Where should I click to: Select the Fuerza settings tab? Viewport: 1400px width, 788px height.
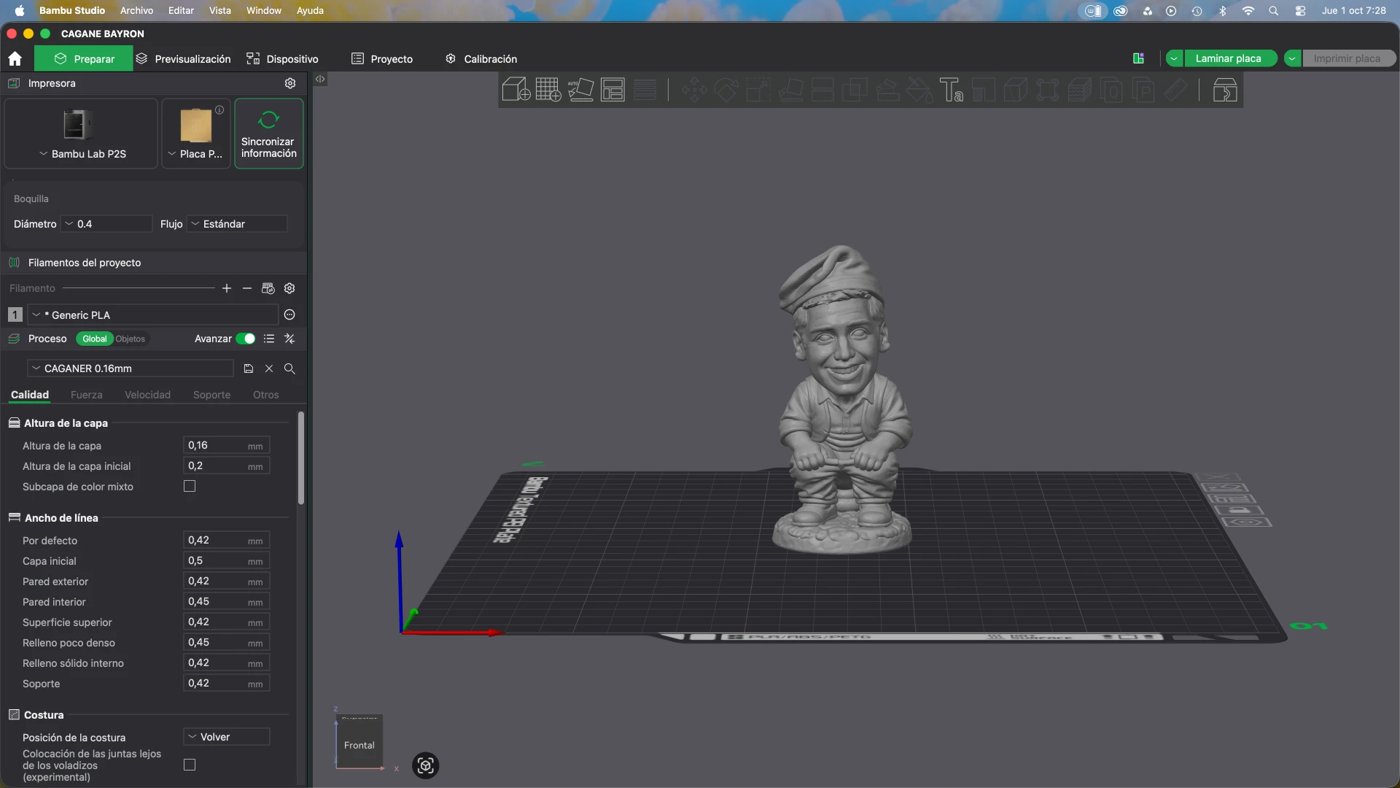86,395
